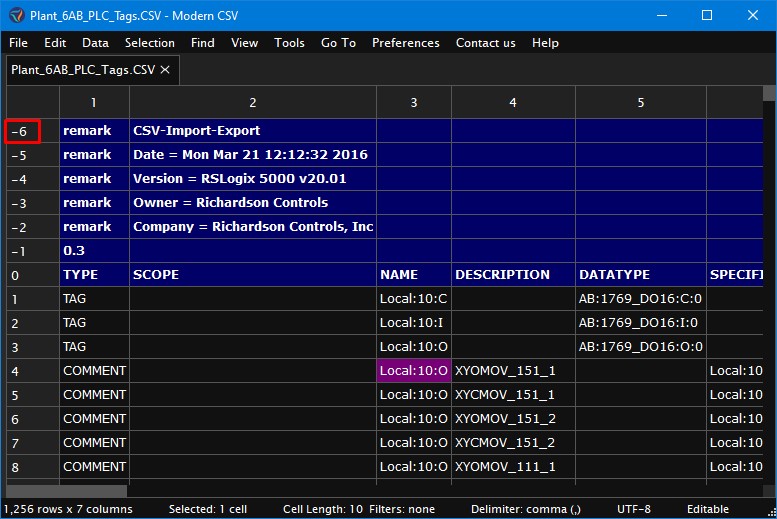The height and width of the screenshot is (519, 777).
Task: Click the DESCRIPTION header cell
Action: (x=513, y=275)
